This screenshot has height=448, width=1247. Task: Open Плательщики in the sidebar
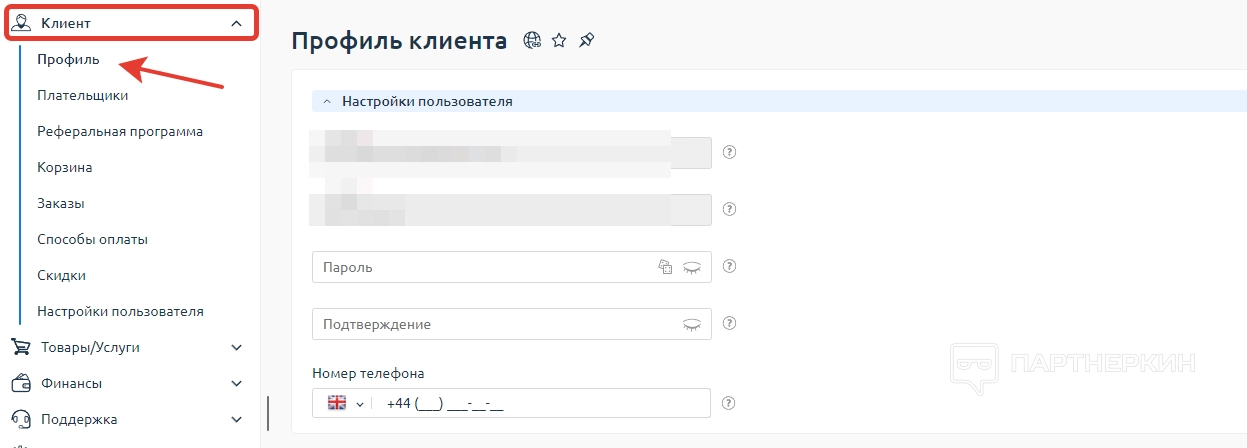[x=82, y=96]
